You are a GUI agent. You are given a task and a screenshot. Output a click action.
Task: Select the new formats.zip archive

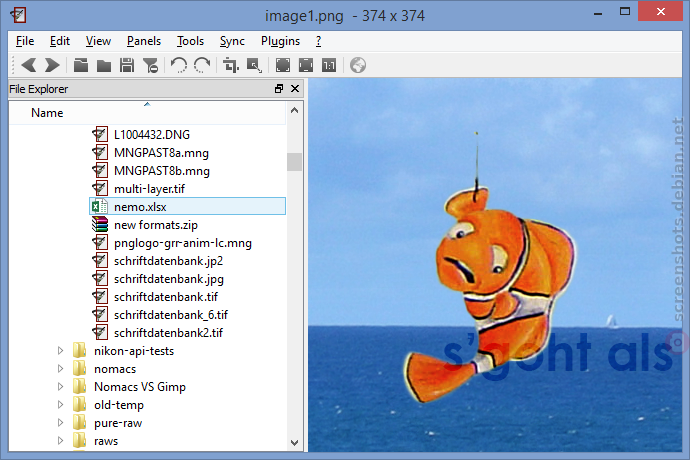tap(156, 224)
